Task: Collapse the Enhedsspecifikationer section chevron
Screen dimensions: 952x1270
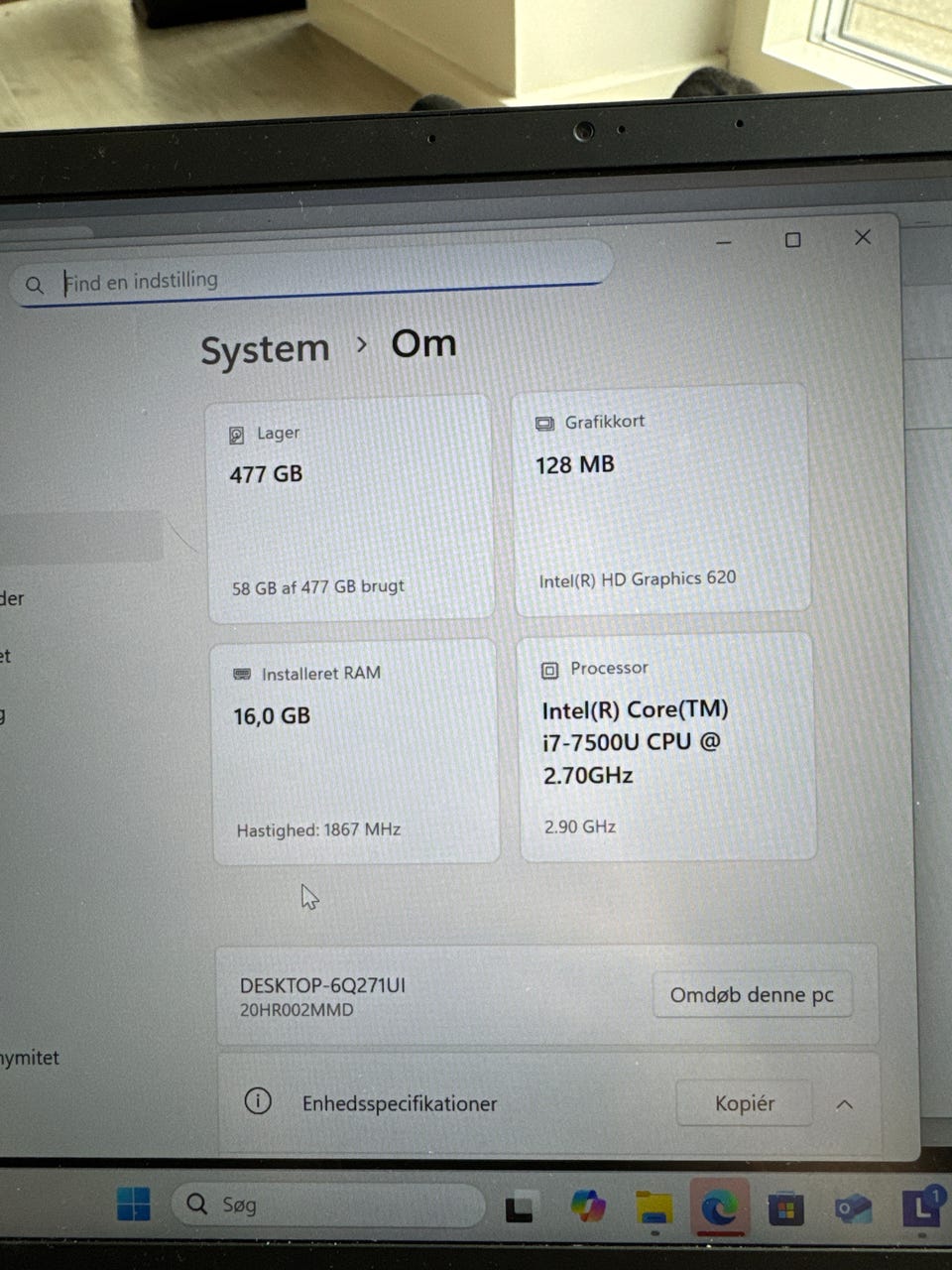Action: click(844, 1104)
